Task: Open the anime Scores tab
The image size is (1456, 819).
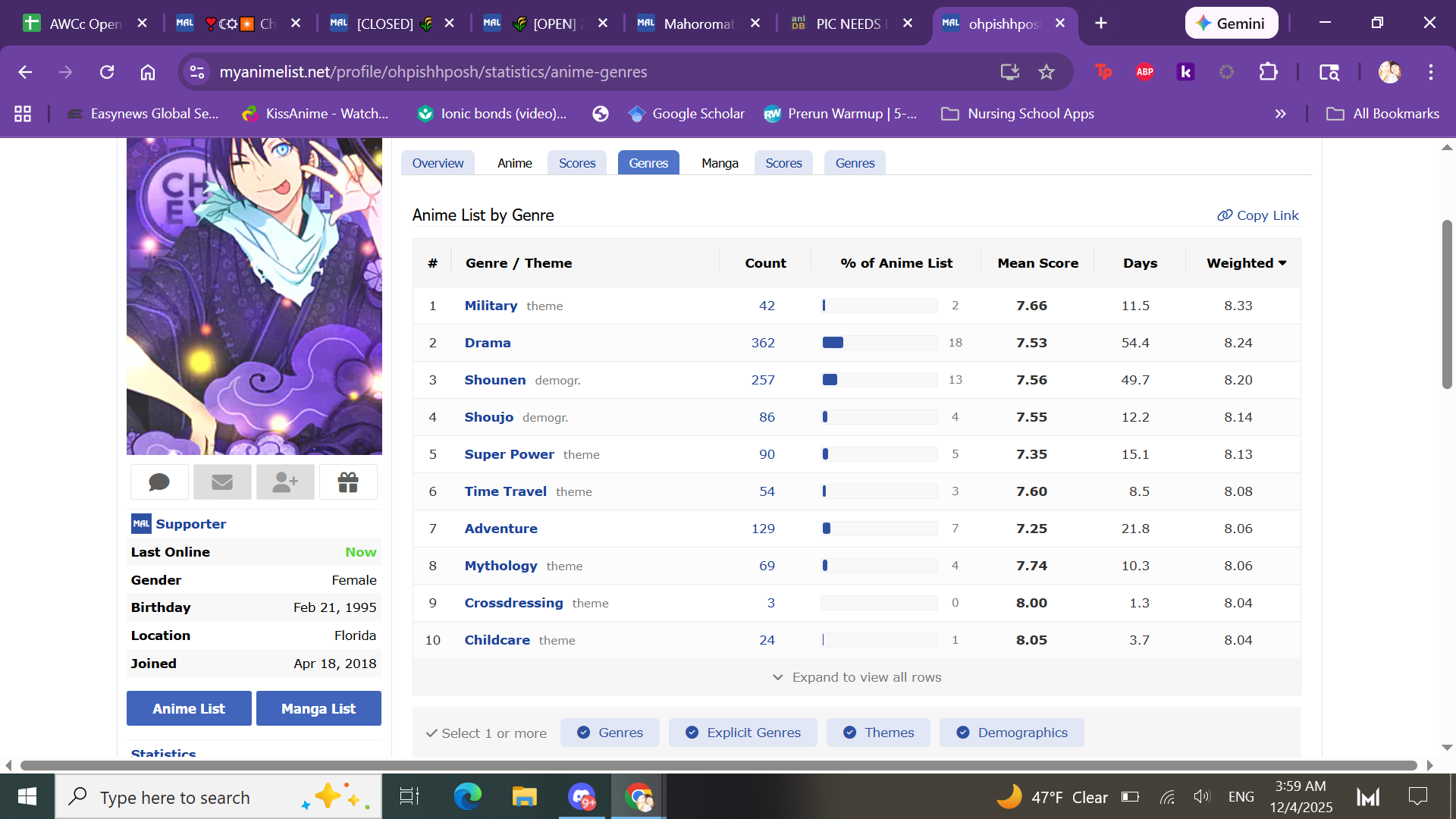Action: coord(577,163)
